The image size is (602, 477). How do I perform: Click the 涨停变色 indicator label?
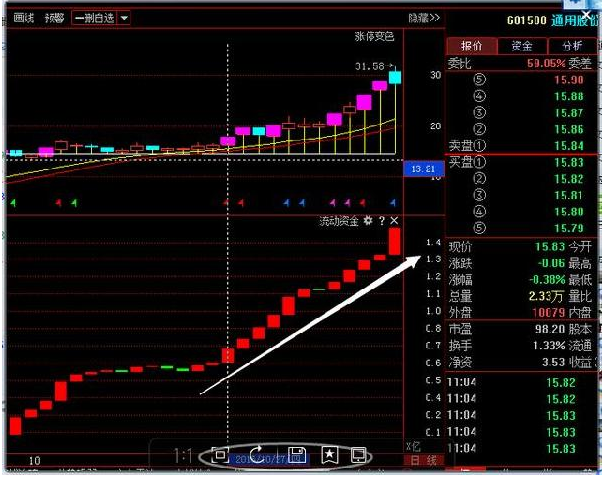[375, 37]
